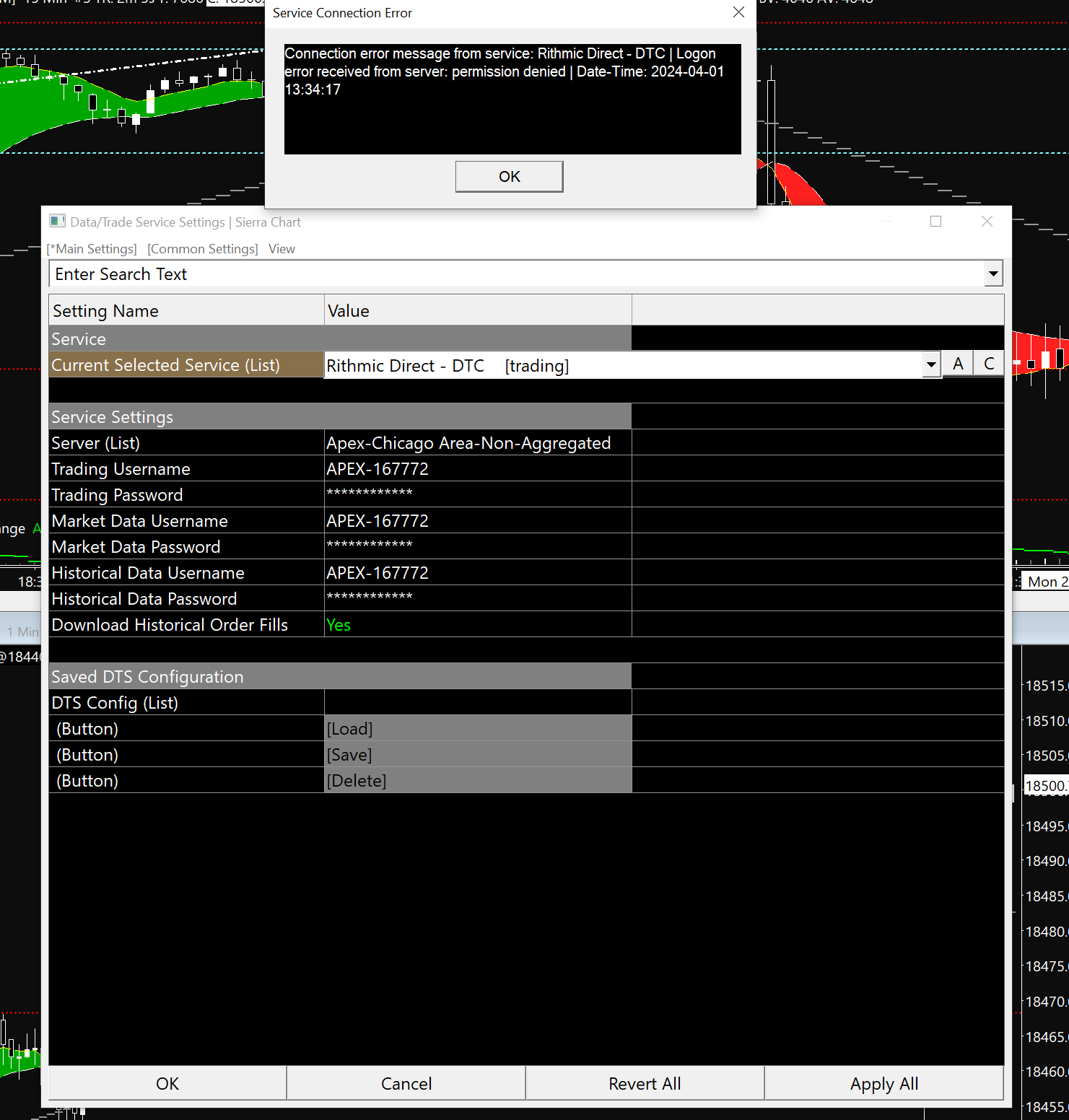
Task: Click the Revert All button
Action: pyautogui.click(x=645, y=1083)
